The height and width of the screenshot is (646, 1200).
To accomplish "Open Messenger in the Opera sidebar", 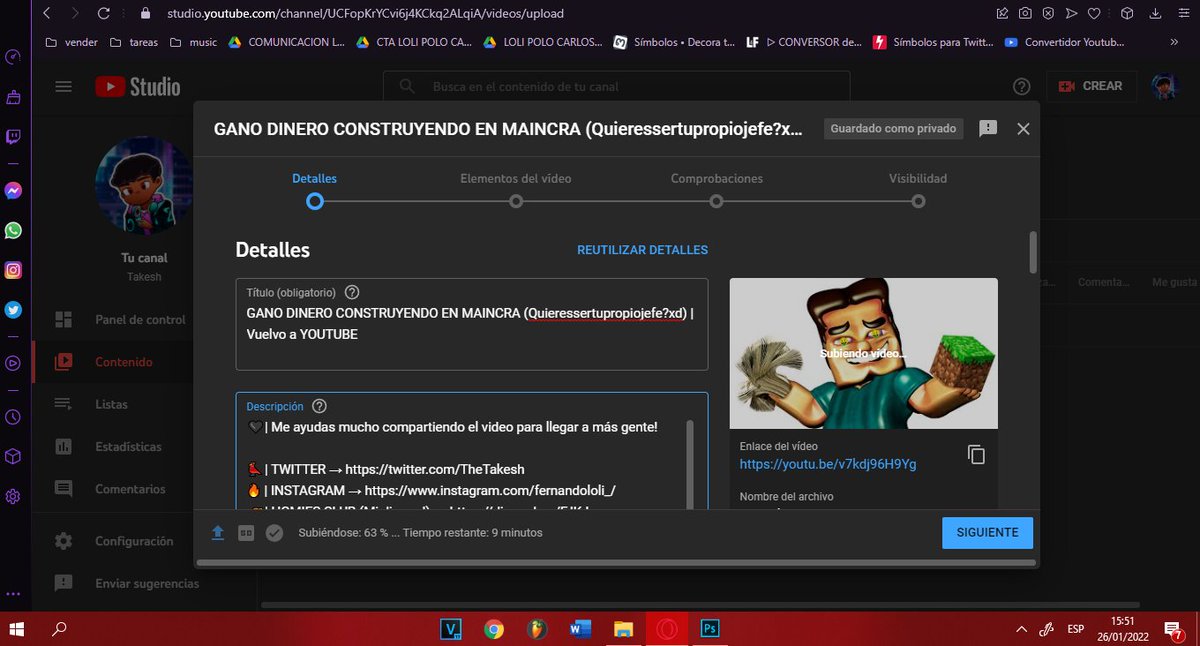I will tap(13, 190).
